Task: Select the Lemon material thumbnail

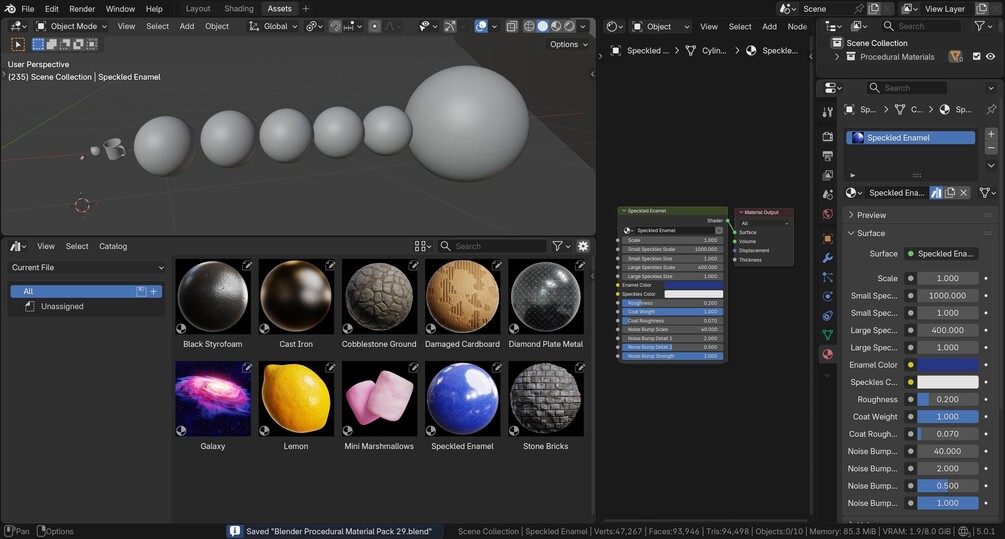Action: pos(296,399)
